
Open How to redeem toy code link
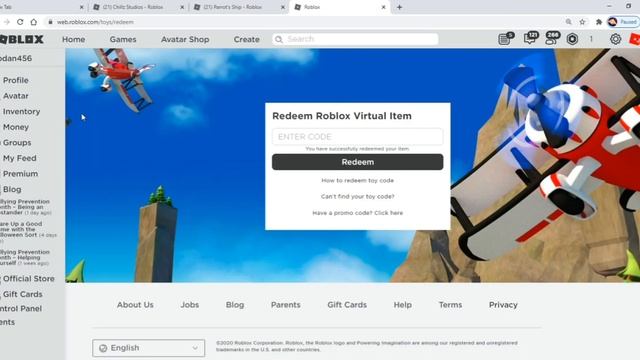[x=358, y=180]
